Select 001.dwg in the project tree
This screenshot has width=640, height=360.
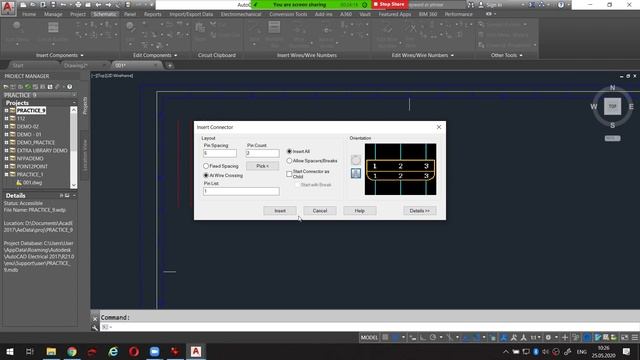pyautogui.click(x=32, y=182)
